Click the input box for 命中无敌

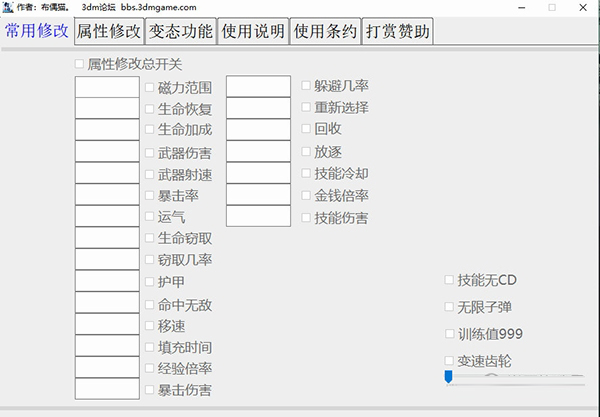[x=107, y=302]
